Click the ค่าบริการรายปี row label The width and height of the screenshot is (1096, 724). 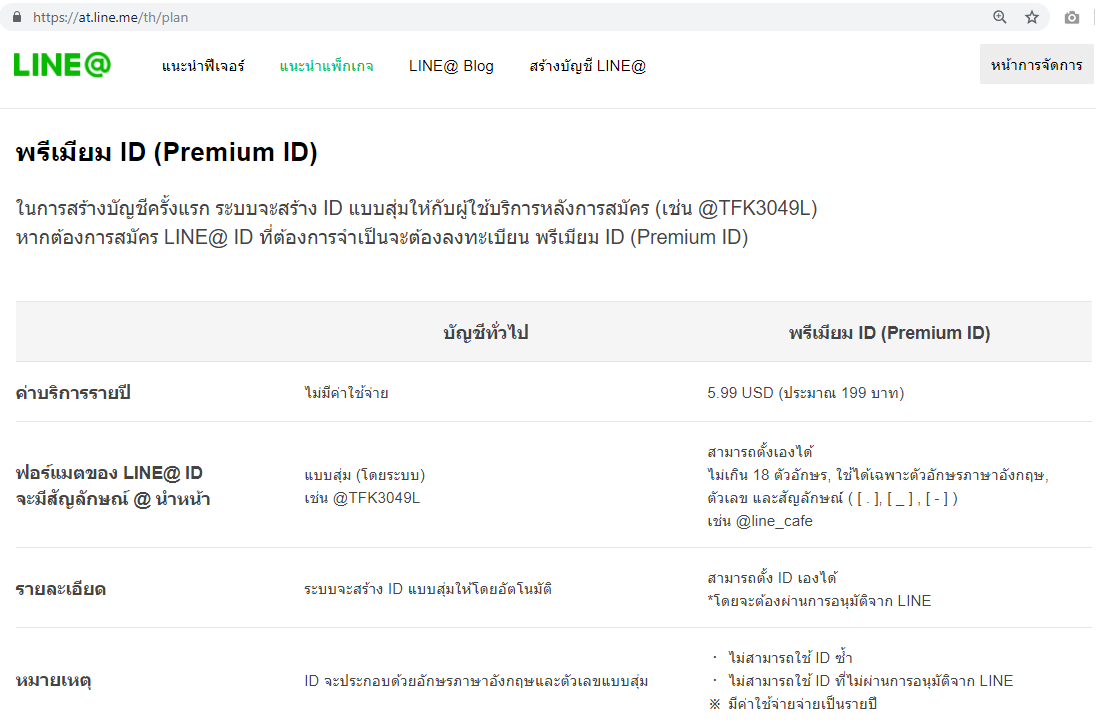point(73,393)
